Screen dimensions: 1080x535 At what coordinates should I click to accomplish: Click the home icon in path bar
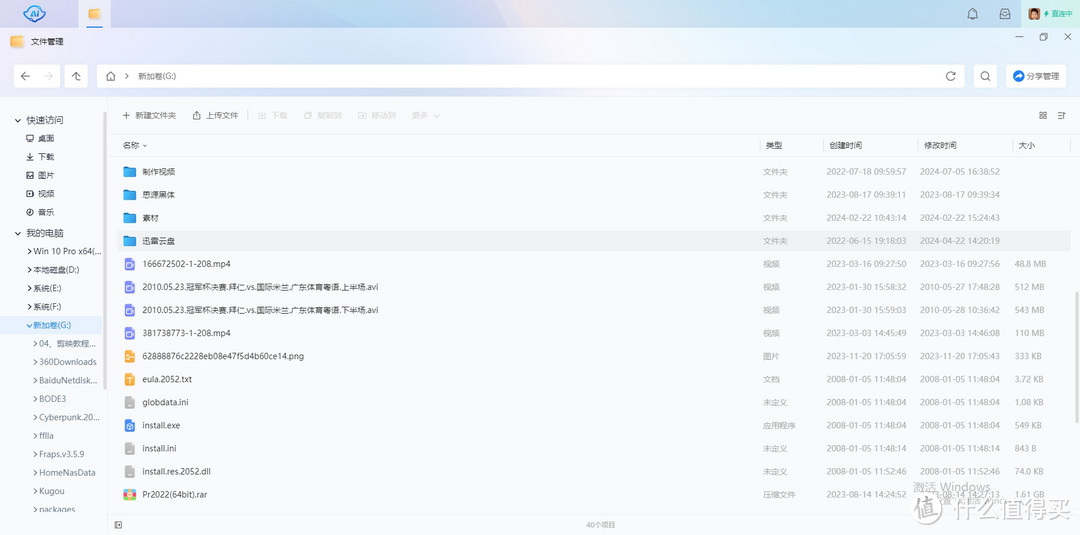(111, 76)
